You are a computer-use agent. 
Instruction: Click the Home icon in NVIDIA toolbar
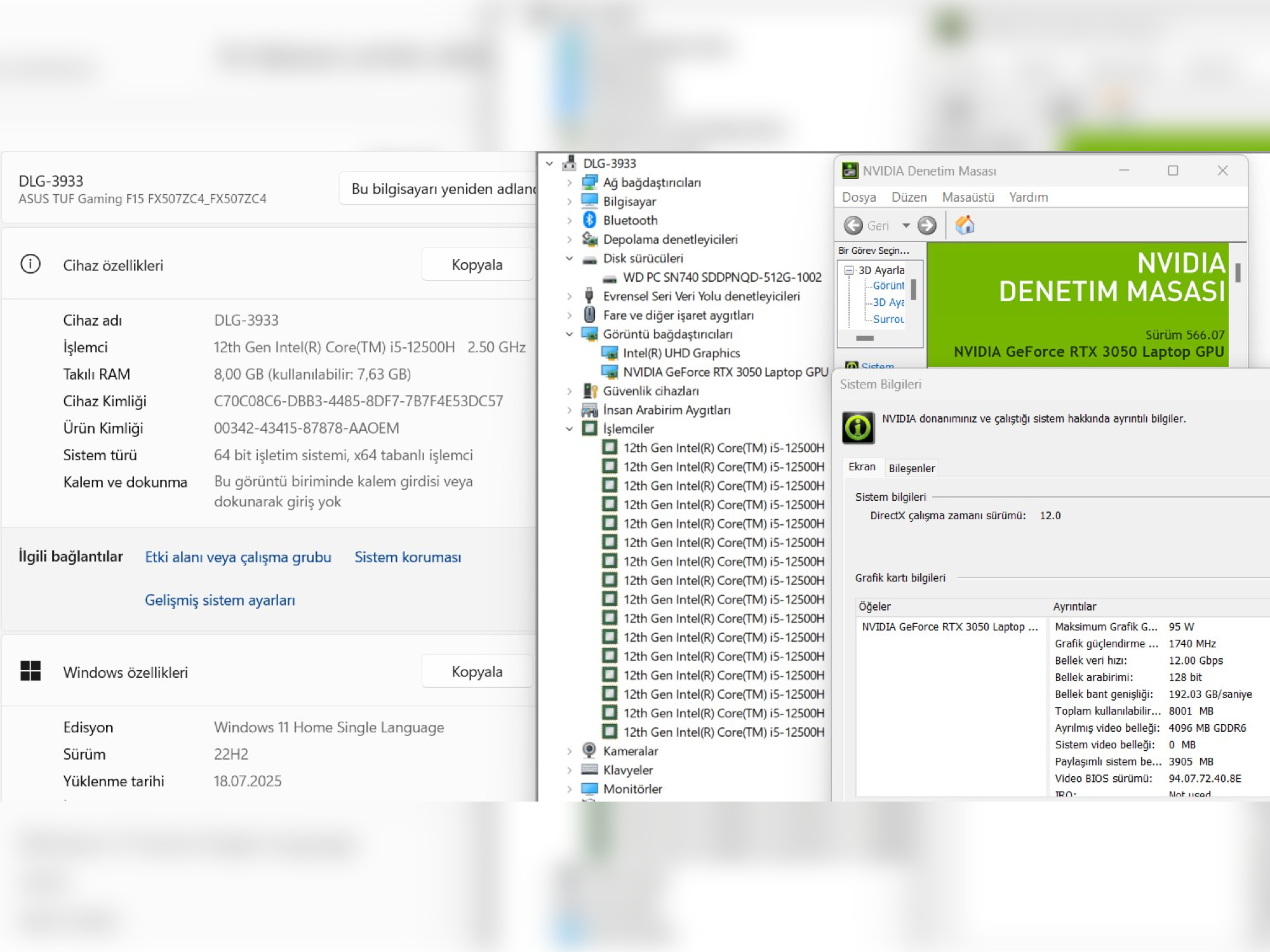pos(965,225)
